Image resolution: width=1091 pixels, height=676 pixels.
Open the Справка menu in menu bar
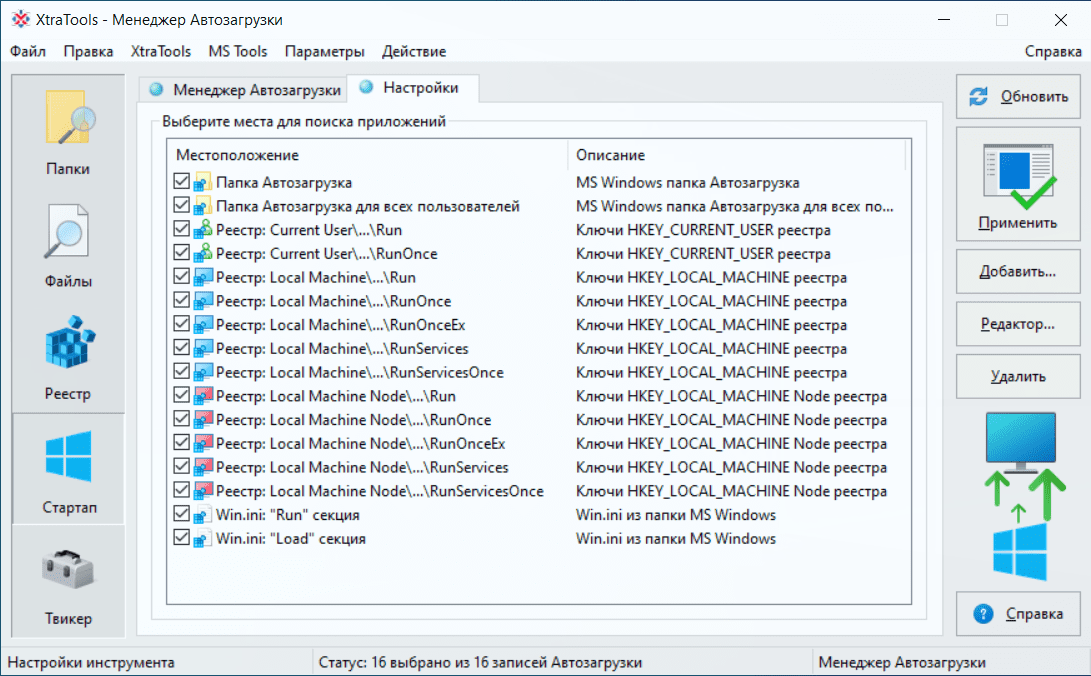[1053, 51]
